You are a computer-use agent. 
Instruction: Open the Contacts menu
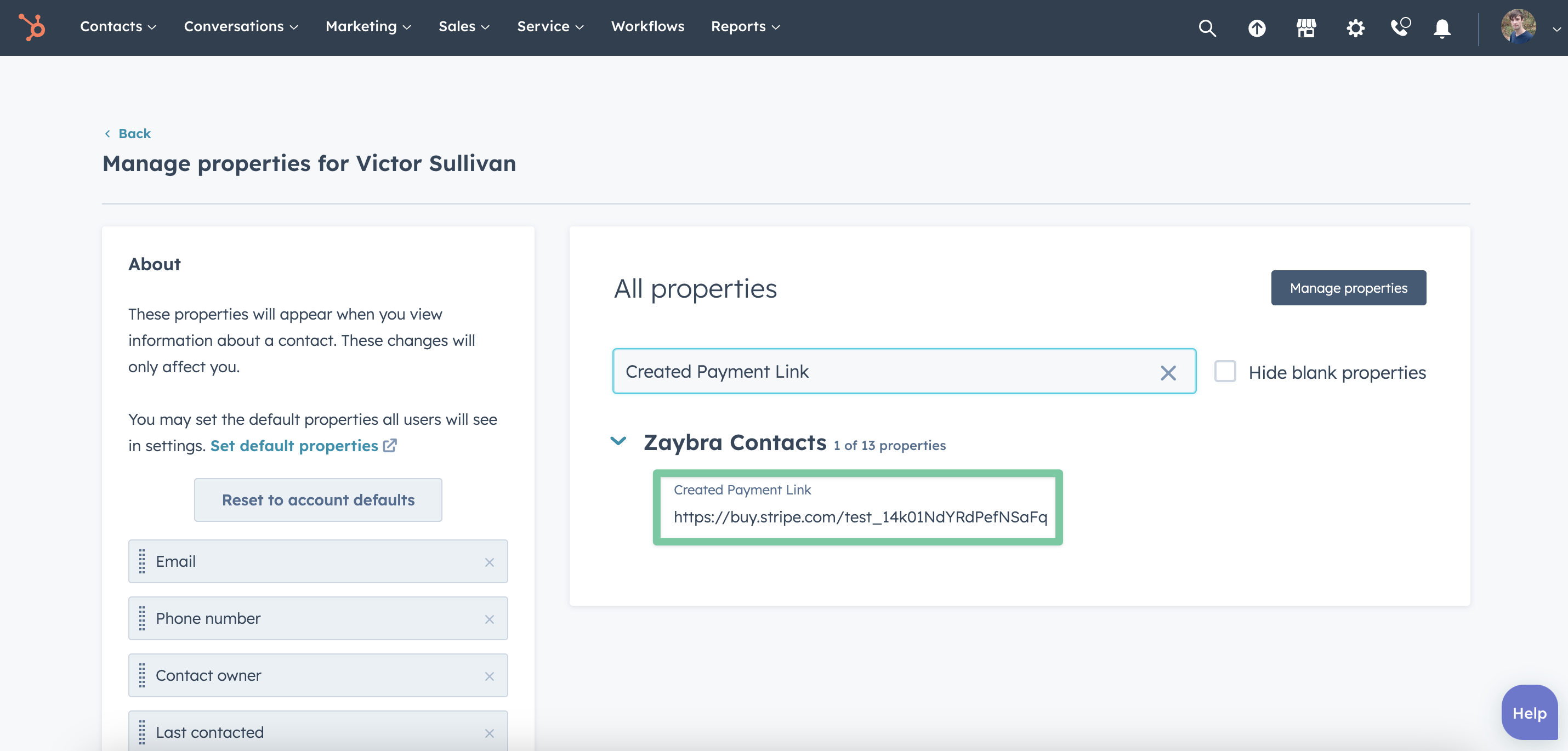pos(118,27)
